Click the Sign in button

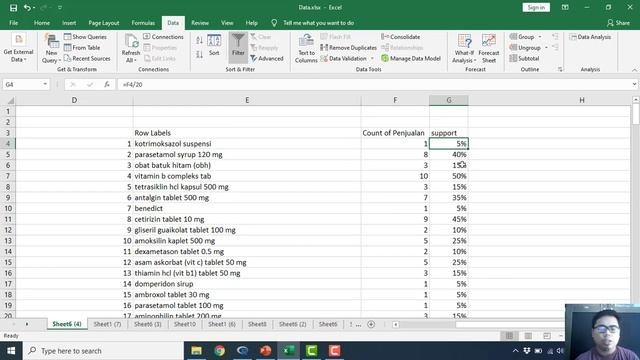(x=536, y=7)
